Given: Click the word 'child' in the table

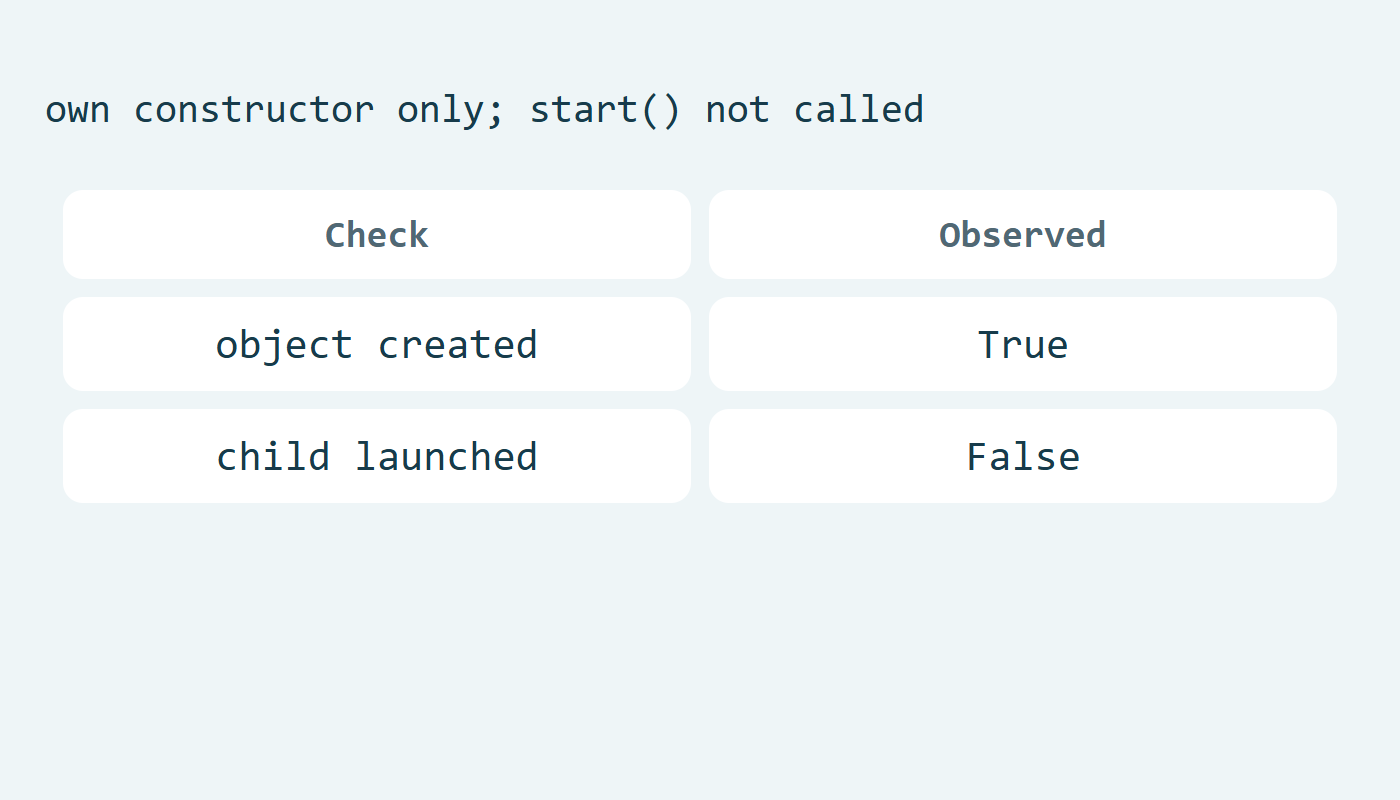Looking at the screenshot, I should 273,456.
